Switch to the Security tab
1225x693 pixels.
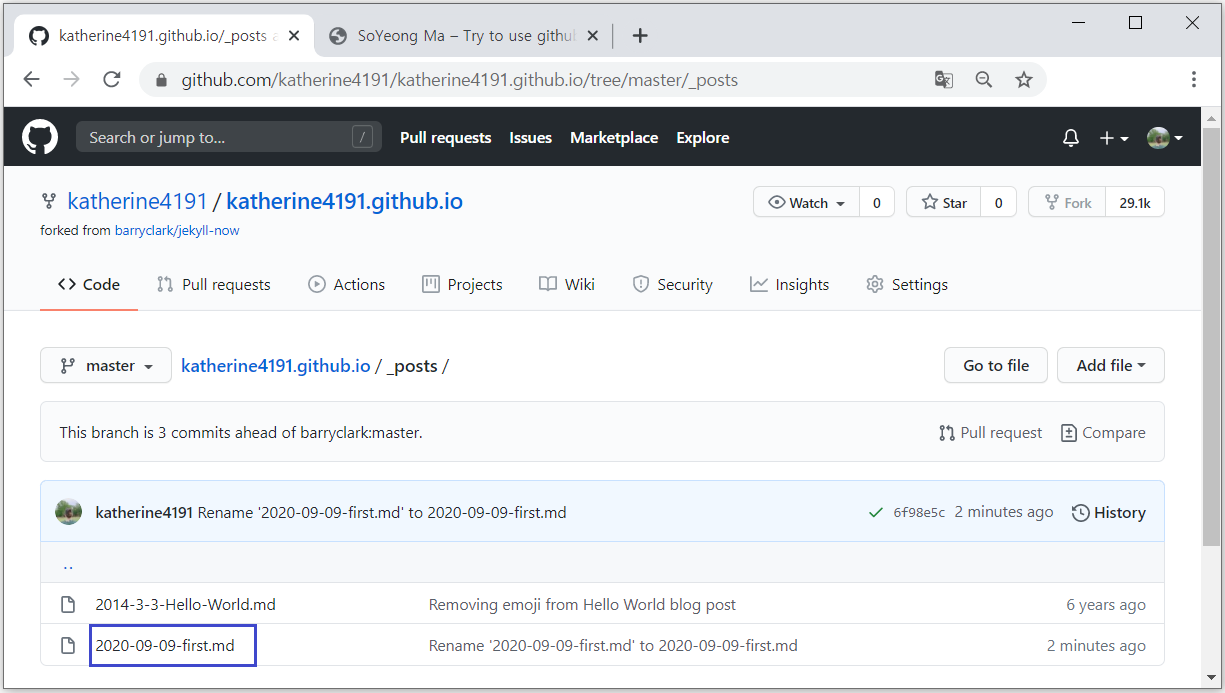tap(673, 284)
